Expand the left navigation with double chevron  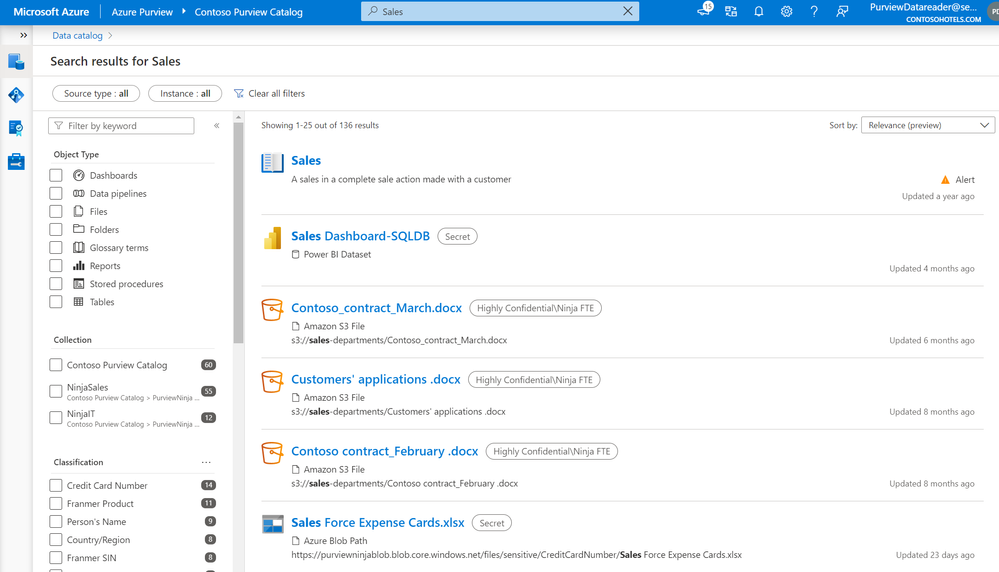click(24, 36)
